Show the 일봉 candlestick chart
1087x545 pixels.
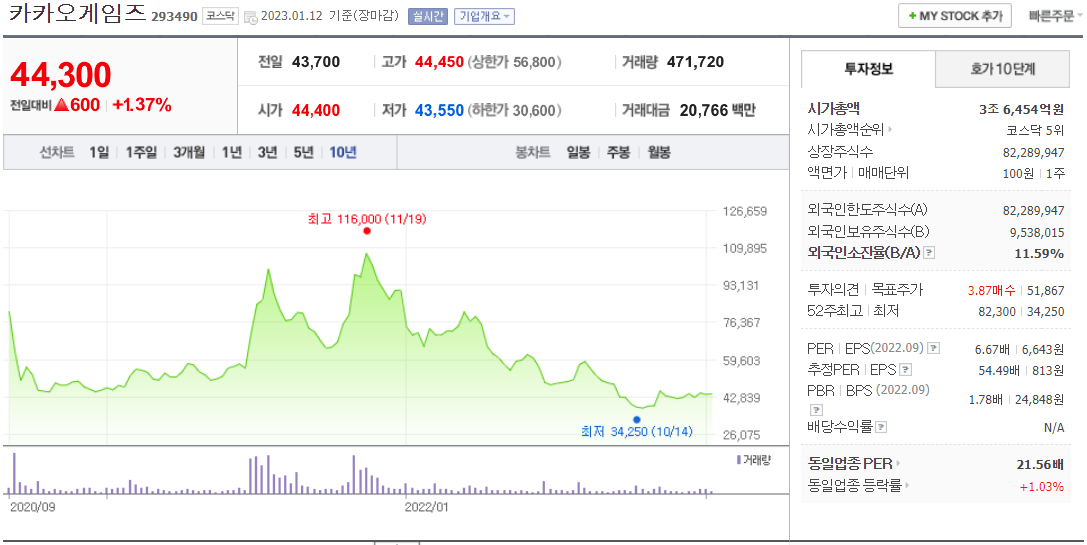tap(577, 153)
